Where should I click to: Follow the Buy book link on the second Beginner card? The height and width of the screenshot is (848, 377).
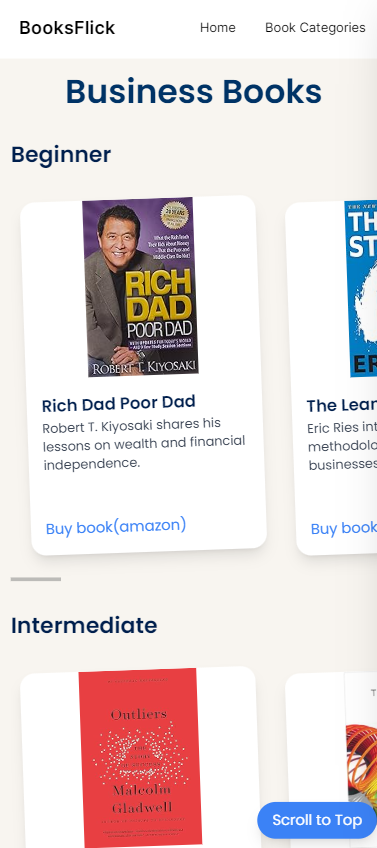pyautogui.click(x=344, y=528)
